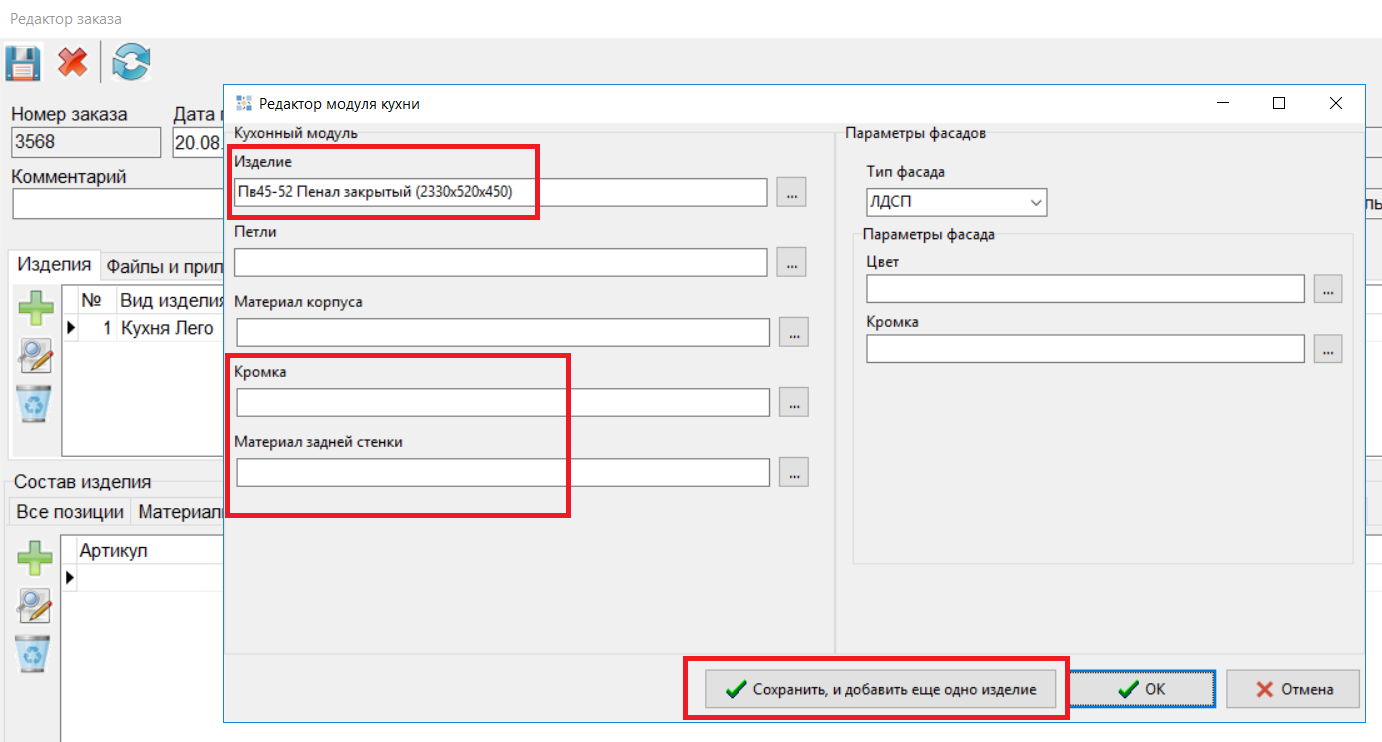Click edit magnifier icon in Изделия panel

click(x=36, y=355)
